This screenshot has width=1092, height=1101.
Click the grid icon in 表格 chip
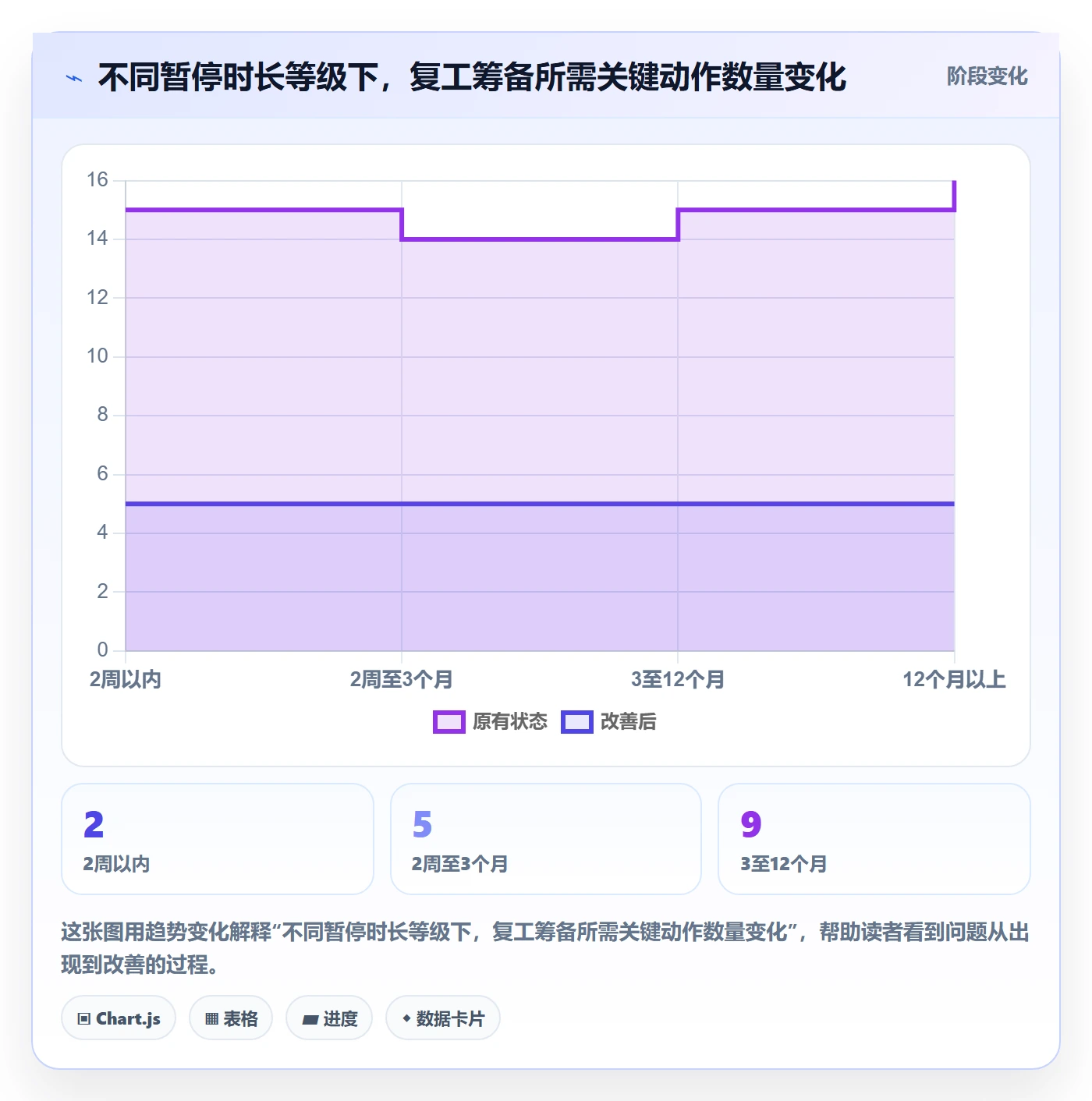[211, 1018]
